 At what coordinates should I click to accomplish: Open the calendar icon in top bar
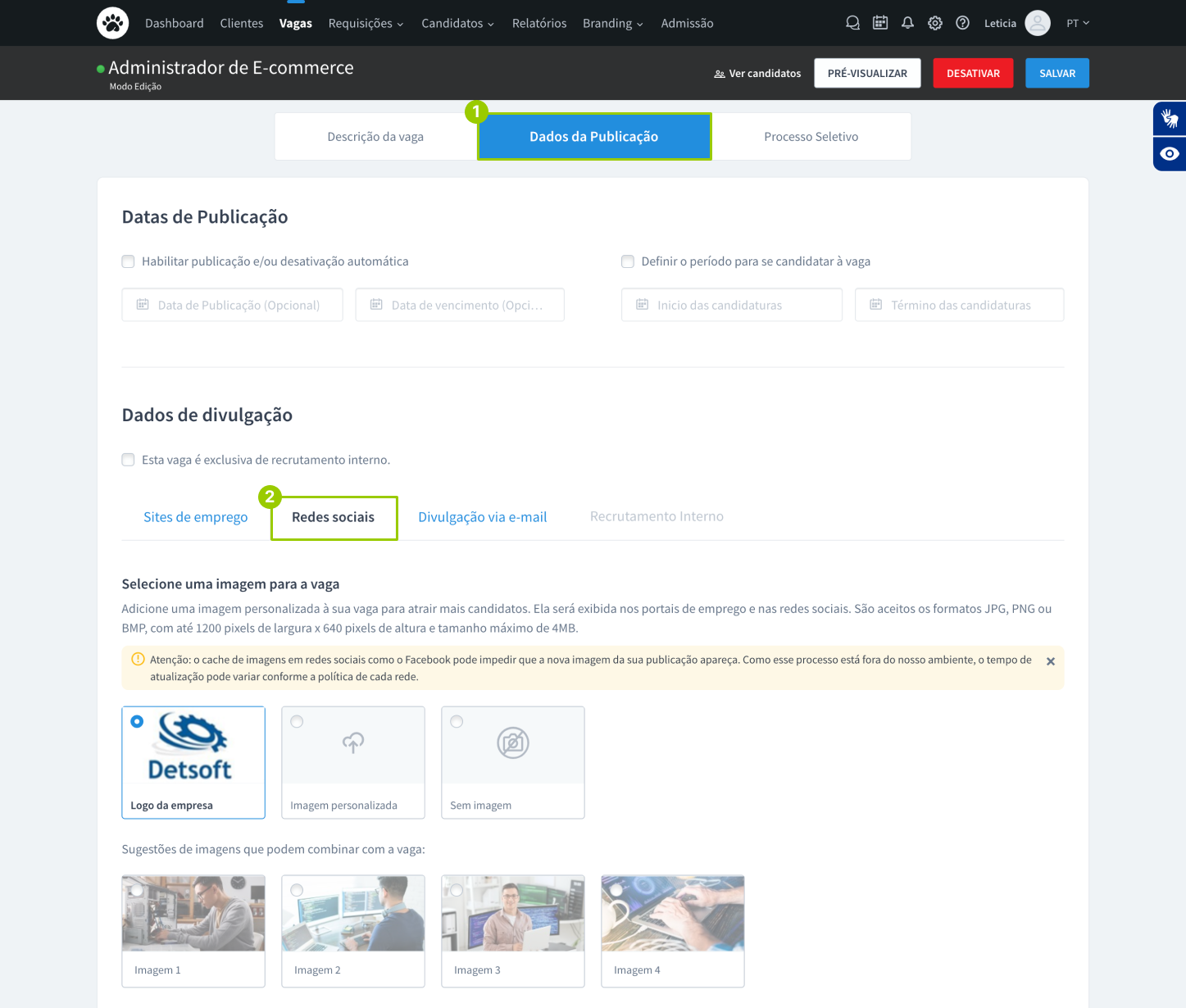[x=880, y=23]
